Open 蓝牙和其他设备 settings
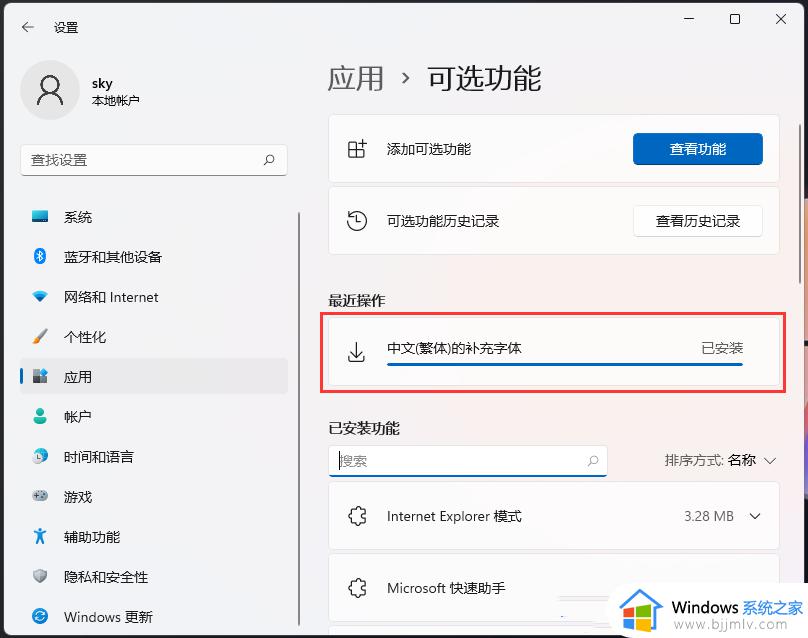The height and width of the screenshot is (638, 808). coord(154,257)
